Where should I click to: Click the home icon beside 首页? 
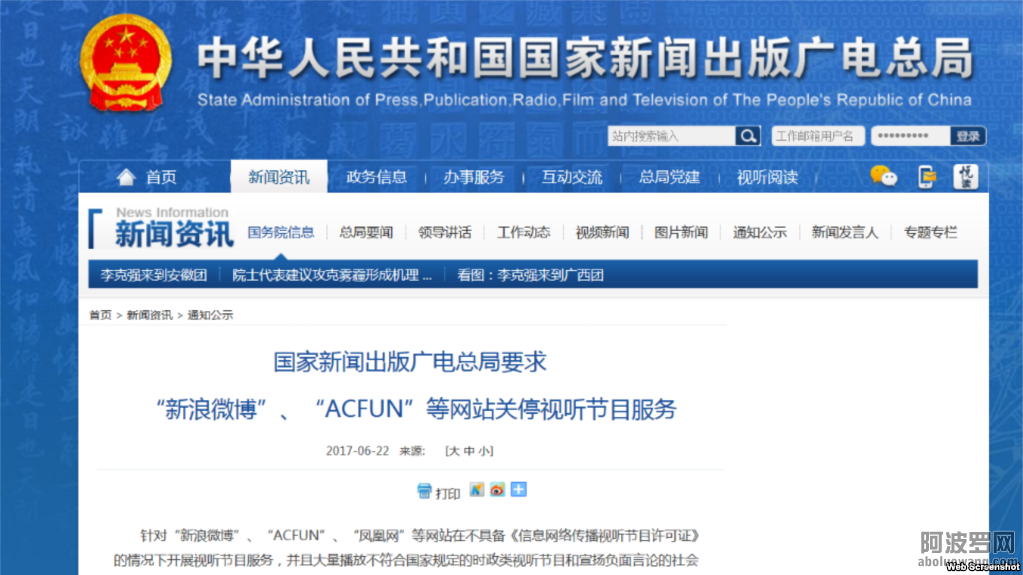(x=125, y=177)
